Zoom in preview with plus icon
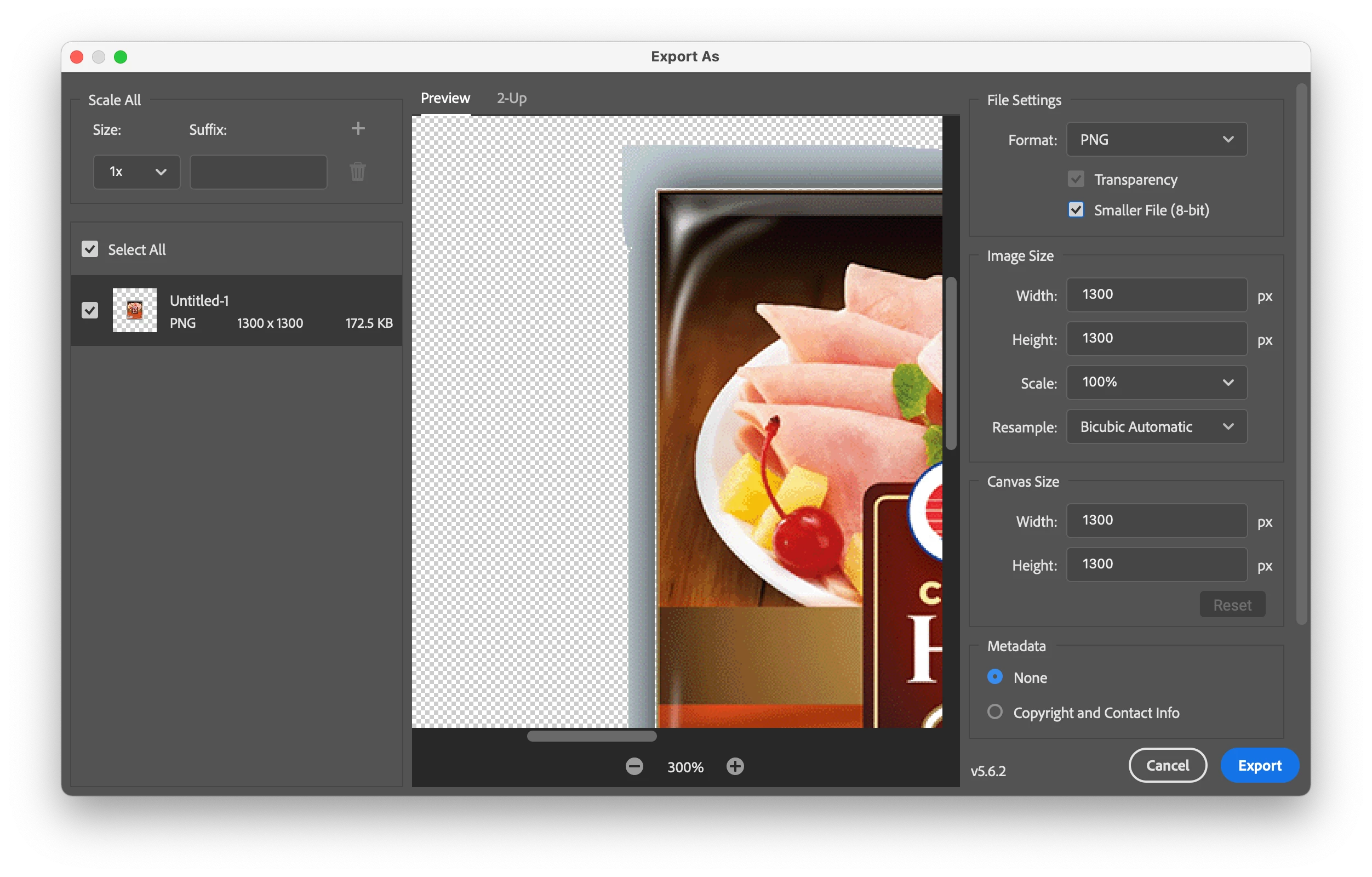The width and height of the screenshot is (1372, 877). point(735,766)
